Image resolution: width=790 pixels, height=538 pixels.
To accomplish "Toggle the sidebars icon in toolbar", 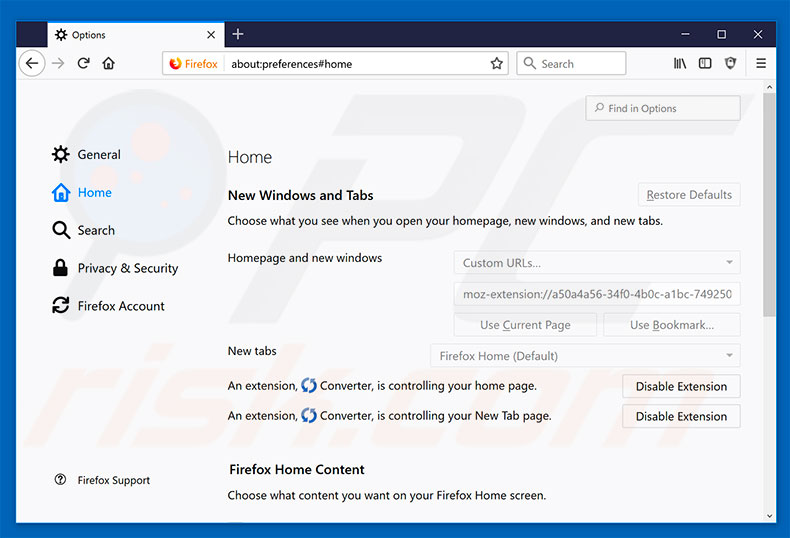I will pyautogui.click(x=705, y=63).
